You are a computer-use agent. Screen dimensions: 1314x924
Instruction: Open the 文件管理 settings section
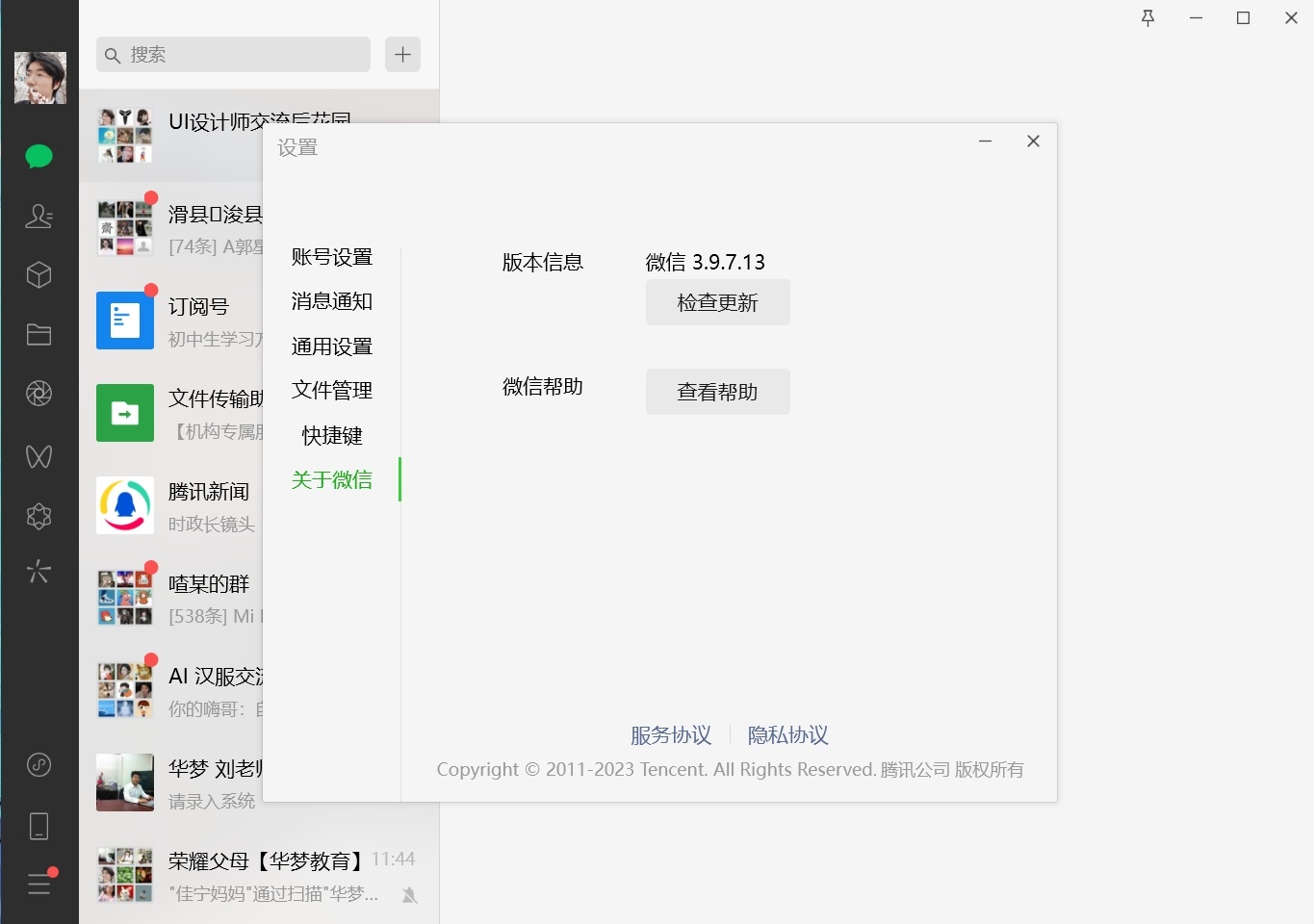331,390
